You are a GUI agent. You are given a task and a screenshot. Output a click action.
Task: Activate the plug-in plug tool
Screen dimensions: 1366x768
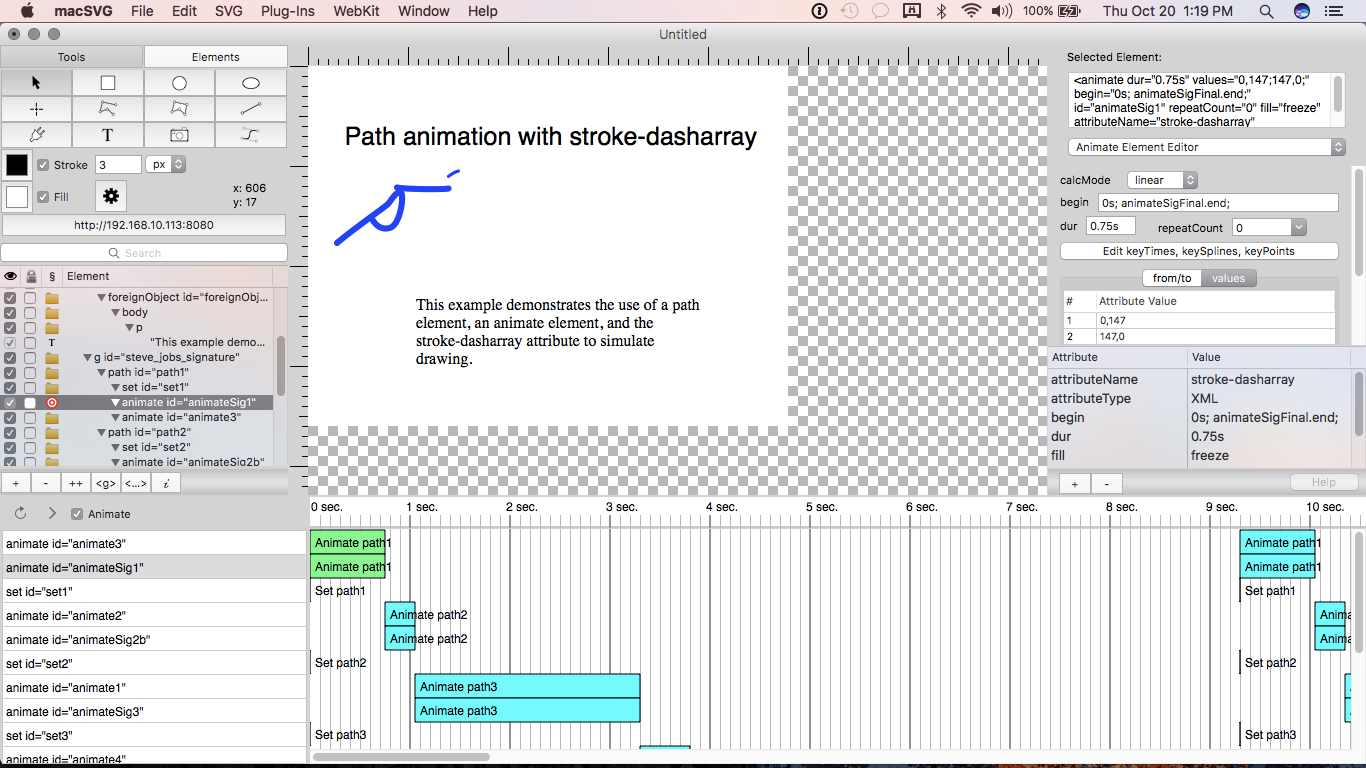pos(36,135)
